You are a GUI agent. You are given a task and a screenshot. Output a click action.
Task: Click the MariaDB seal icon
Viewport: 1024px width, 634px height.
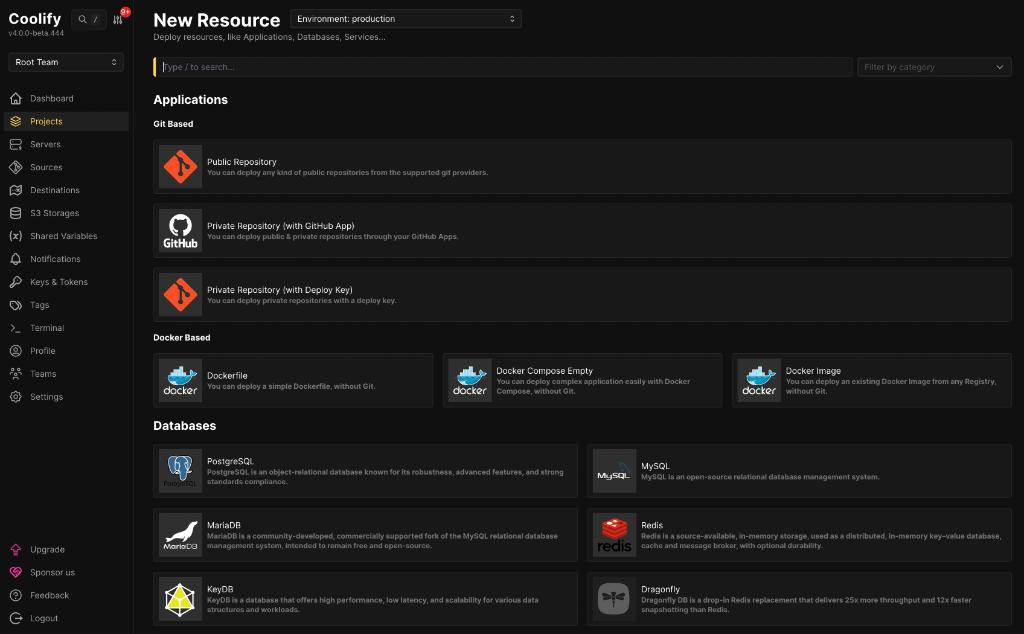coord(180,535)
